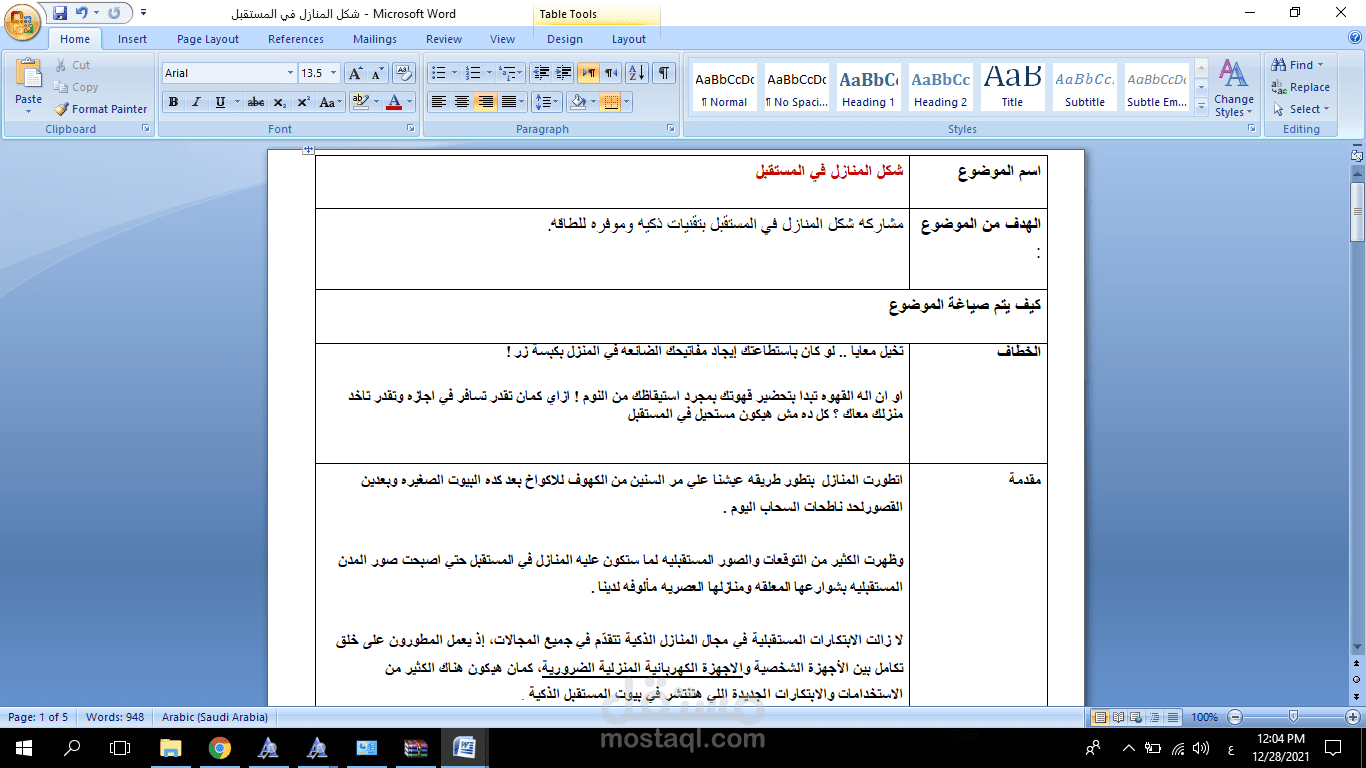Open the References tab
The height and width of the screenshot is (768, 1366).
(296, 39)
